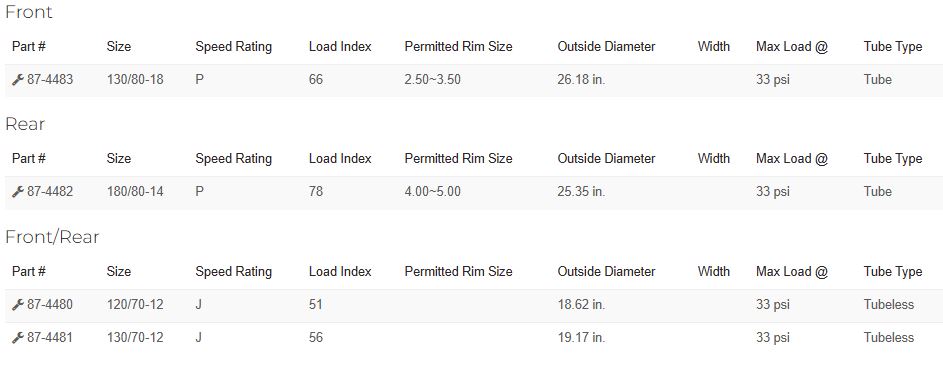Click Outside Diameter header in Front/Rear table

(606, 272)
